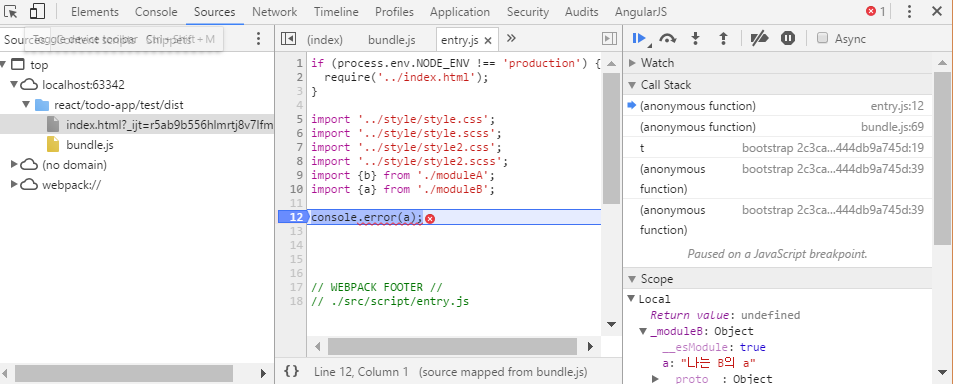
Task: Open the Audits panel
Action: (x=582, y=12)
